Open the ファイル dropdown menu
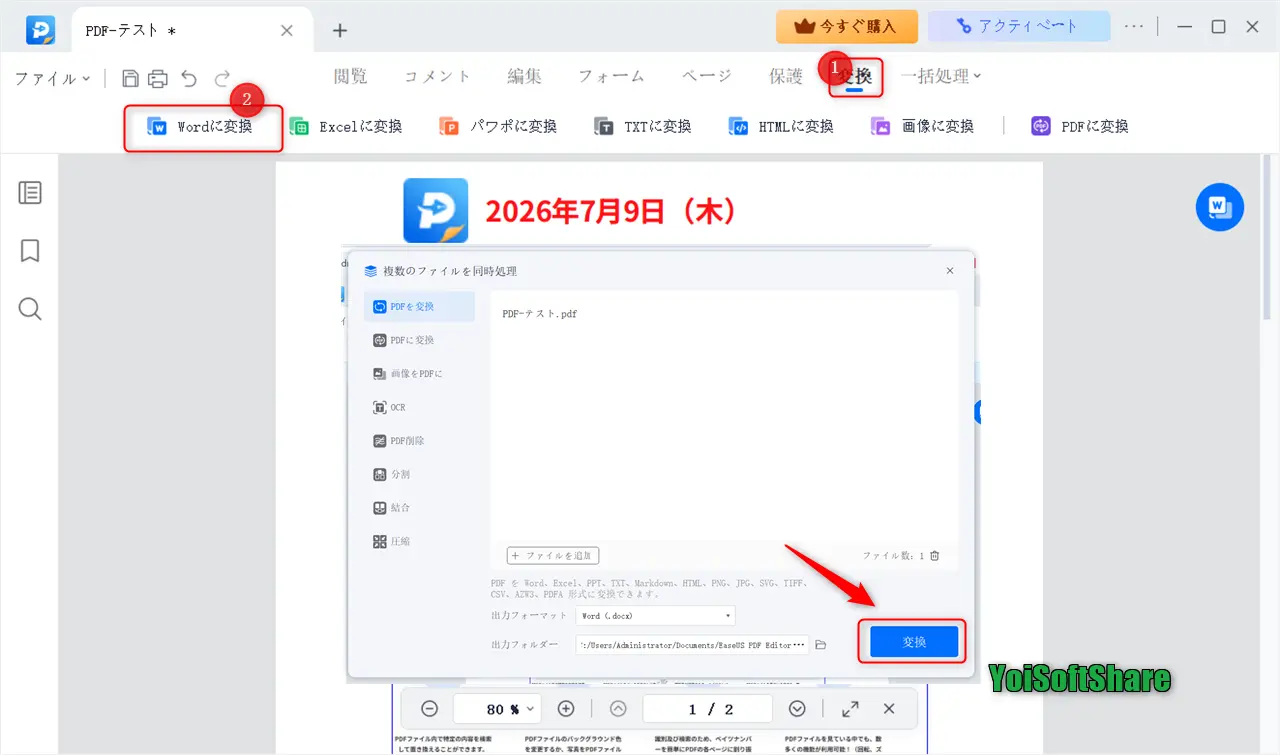 [52, 78]
